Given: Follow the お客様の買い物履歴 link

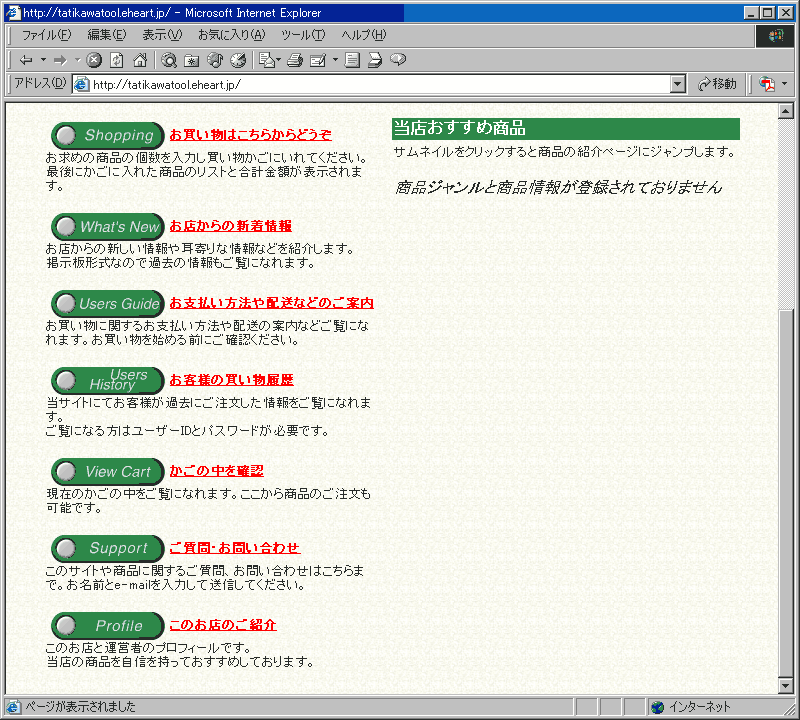Looking at the screenshot, I should [232, 380].
